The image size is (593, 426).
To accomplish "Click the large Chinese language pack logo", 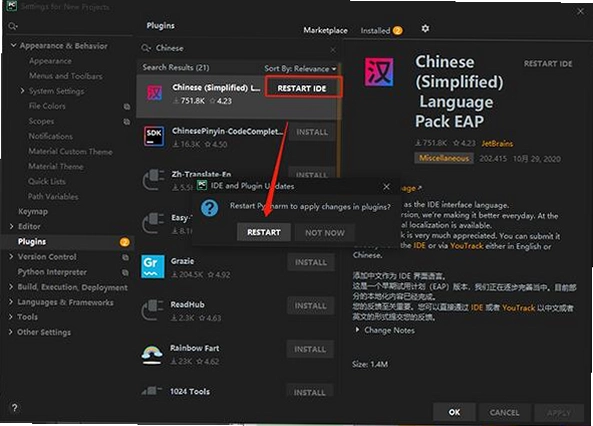I will pos(379,72).
